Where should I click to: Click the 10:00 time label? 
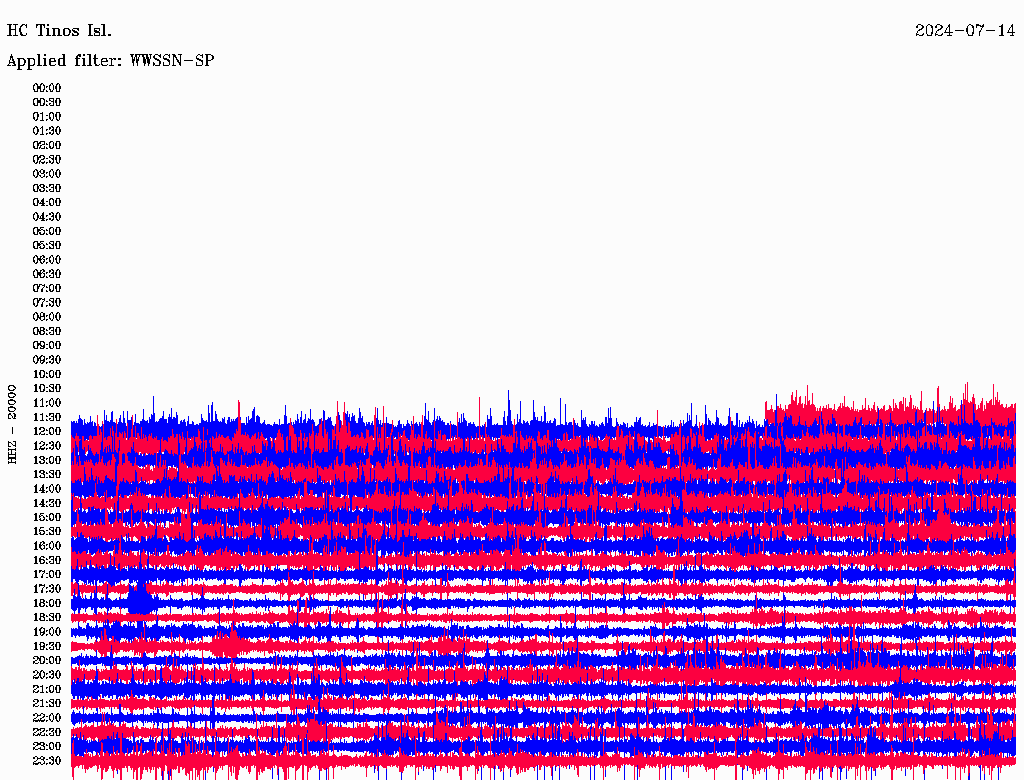click(47, 374)
